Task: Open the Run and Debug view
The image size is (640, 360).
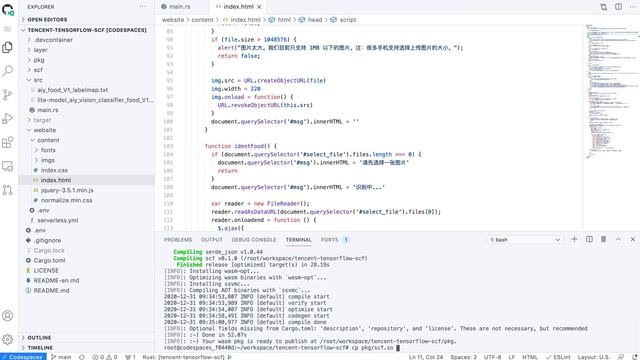Action: (7, 118)
